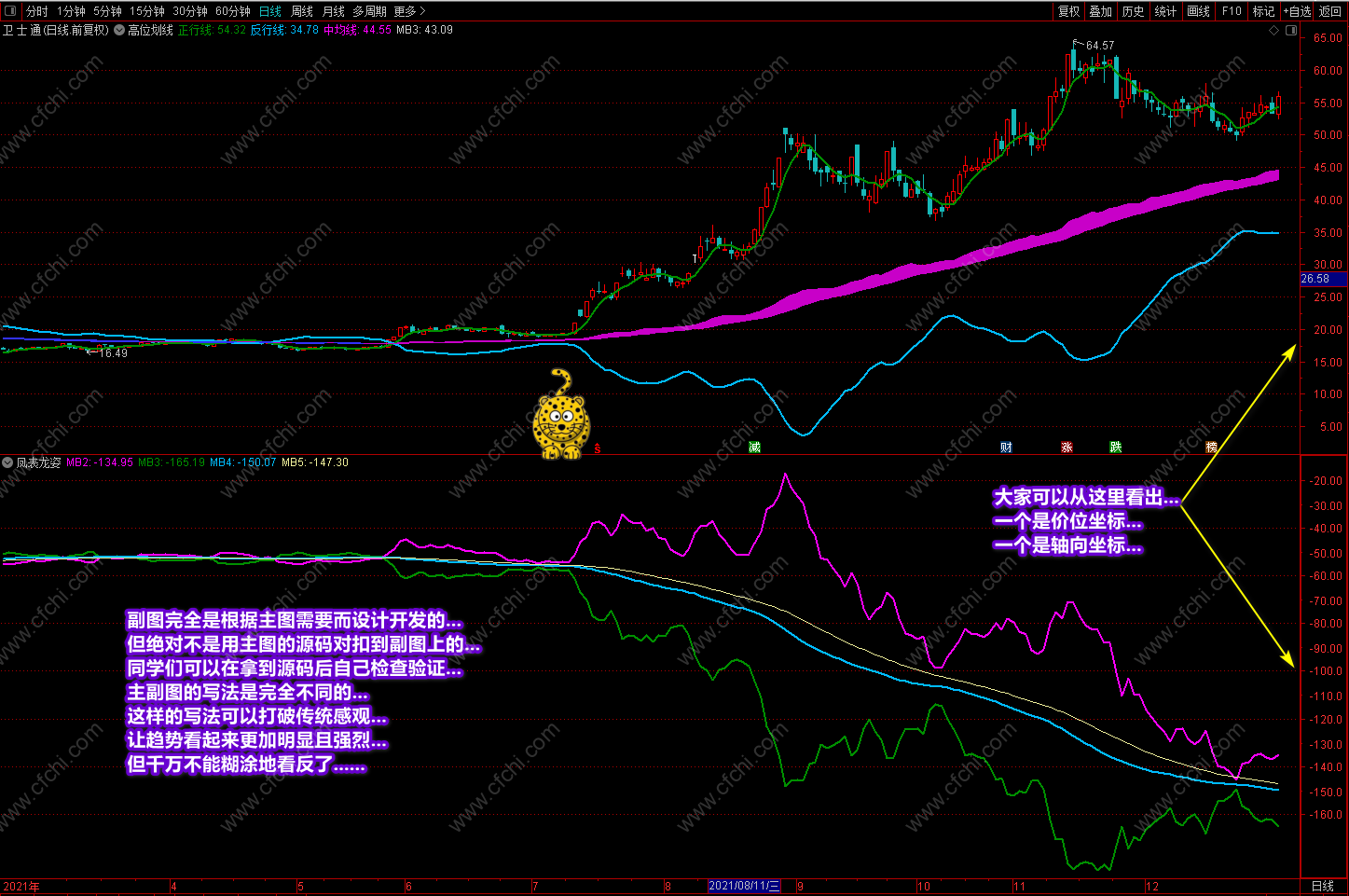Viewport: 1349px width, 896px height.
Task: Click the 卫士通(日线.前复权) title
Action: [56, 30]
